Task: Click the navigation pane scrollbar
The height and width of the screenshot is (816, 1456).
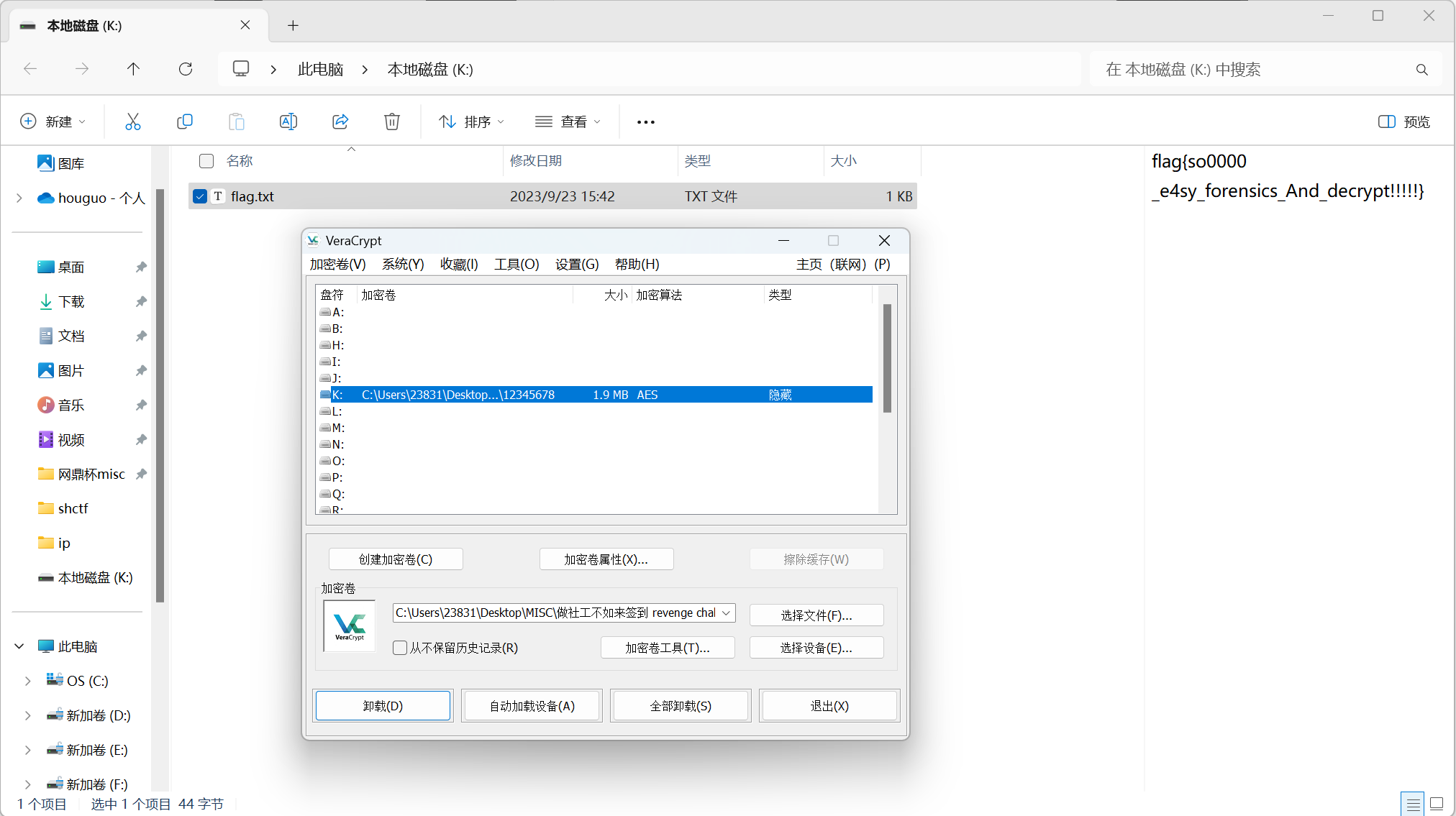Action: pos(160,395)
